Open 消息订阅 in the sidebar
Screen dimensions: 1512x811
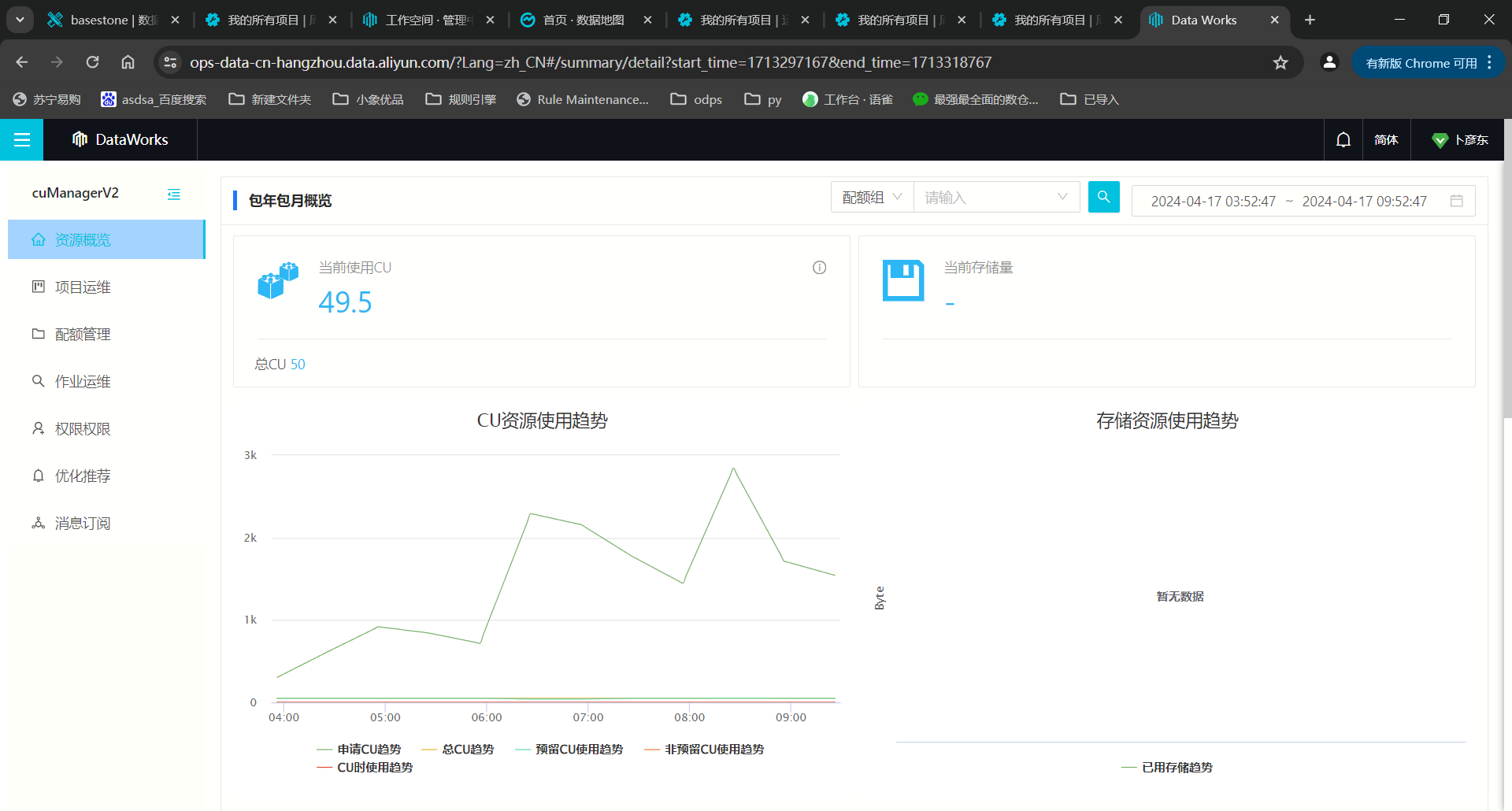coord(106,523)
